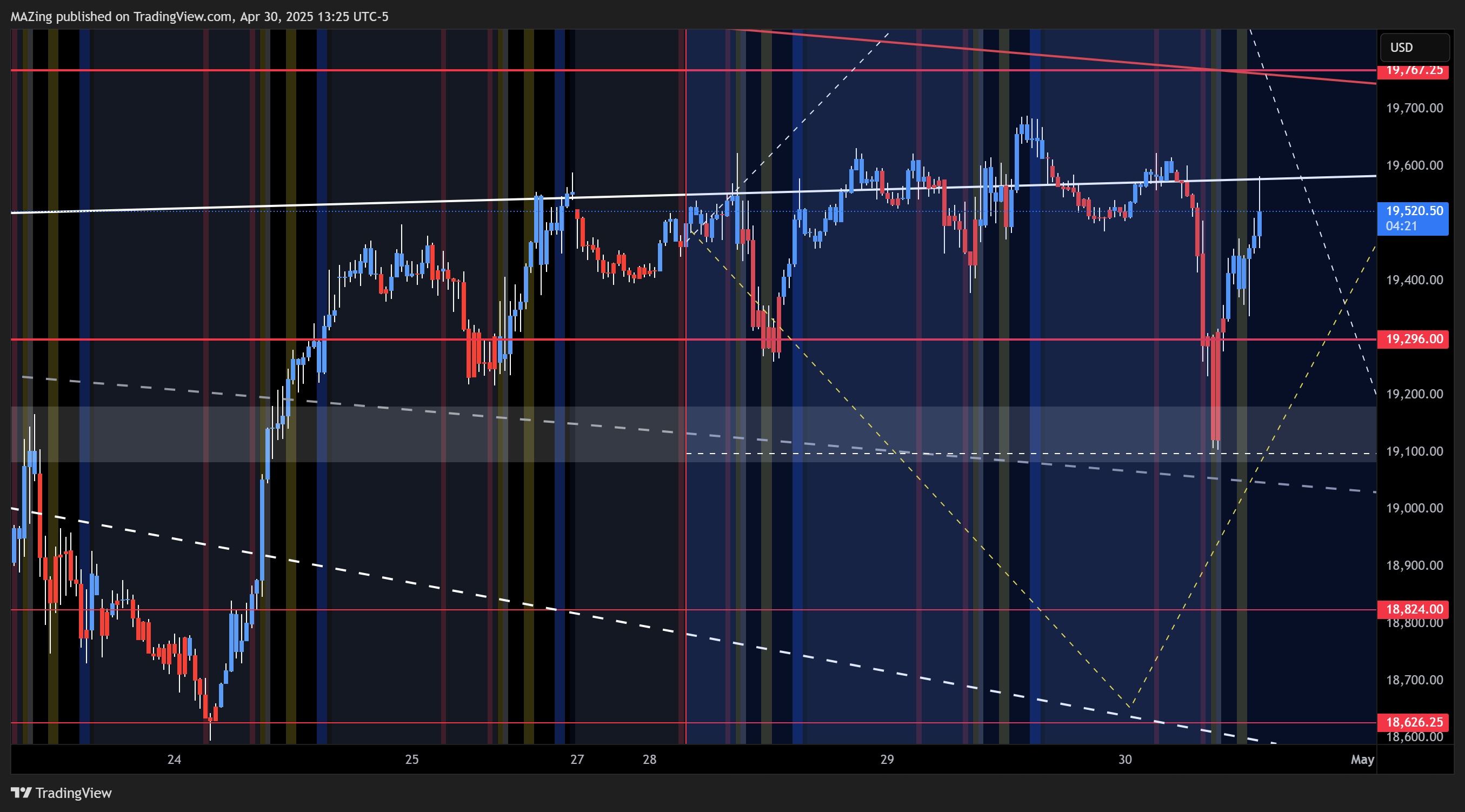
Task: Click date label 27 on time axis
Action: coord(577,760)
